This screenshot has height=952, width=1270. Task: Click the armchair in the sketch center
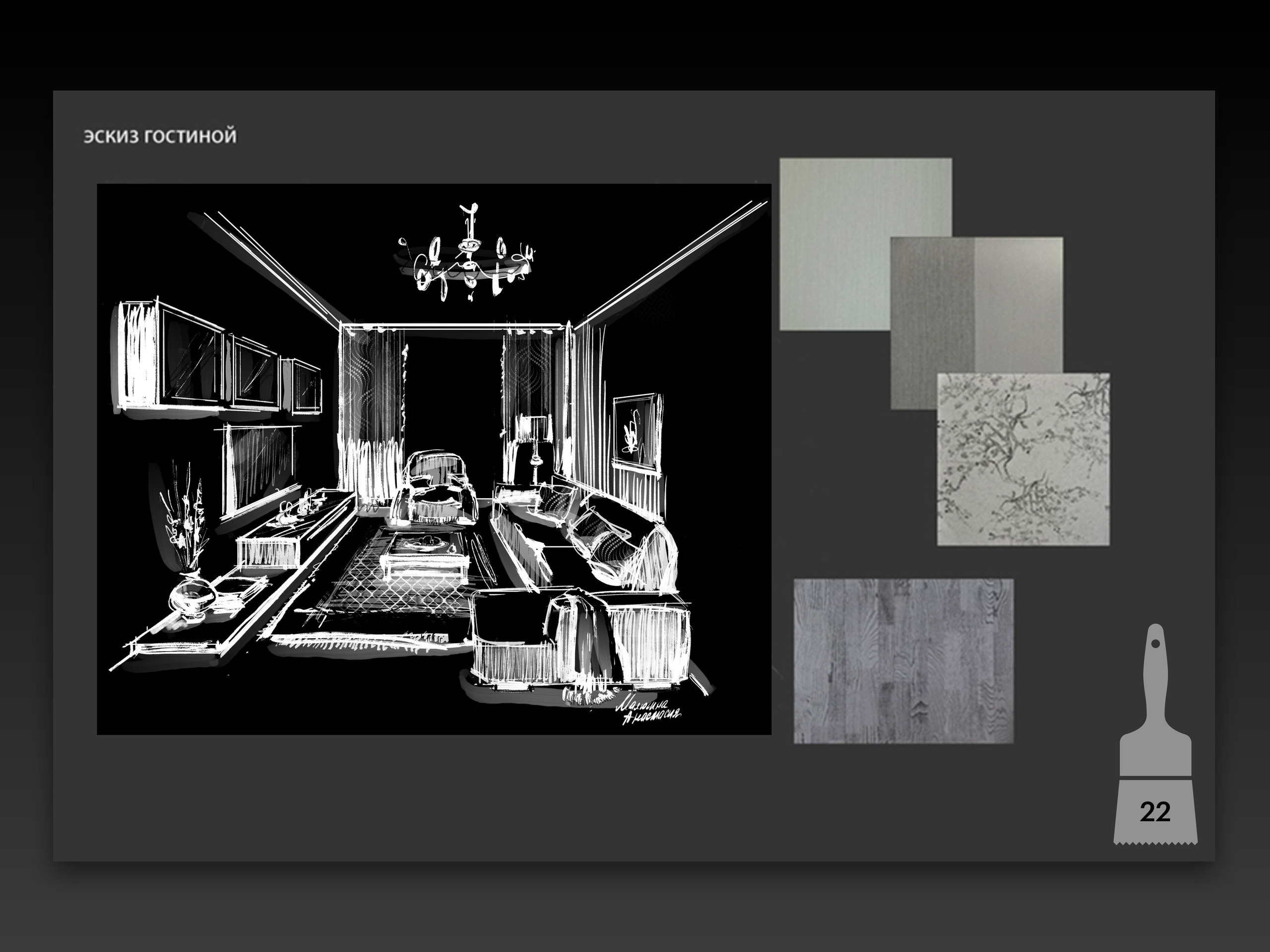(x=435, y=488)
